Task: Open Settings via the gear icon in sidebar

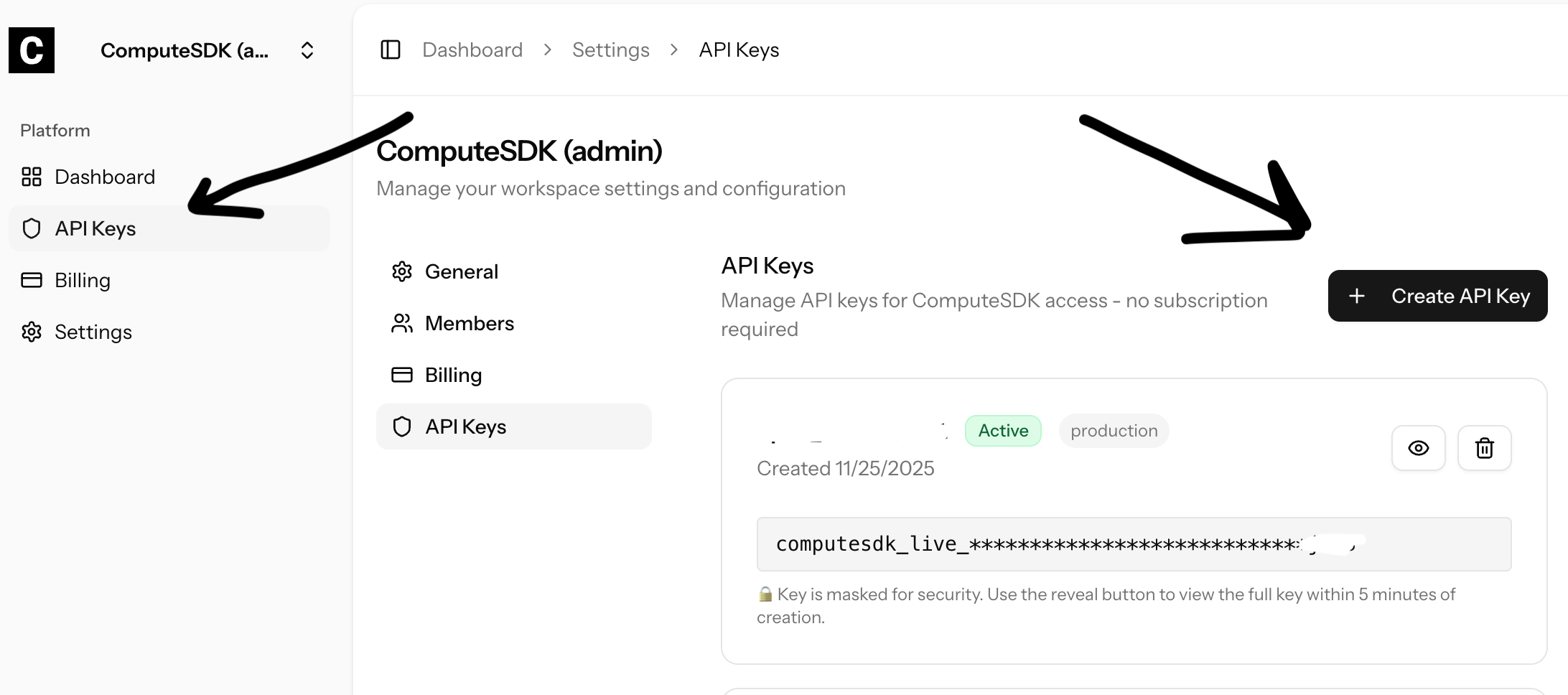Action: (x=32, y=332)
